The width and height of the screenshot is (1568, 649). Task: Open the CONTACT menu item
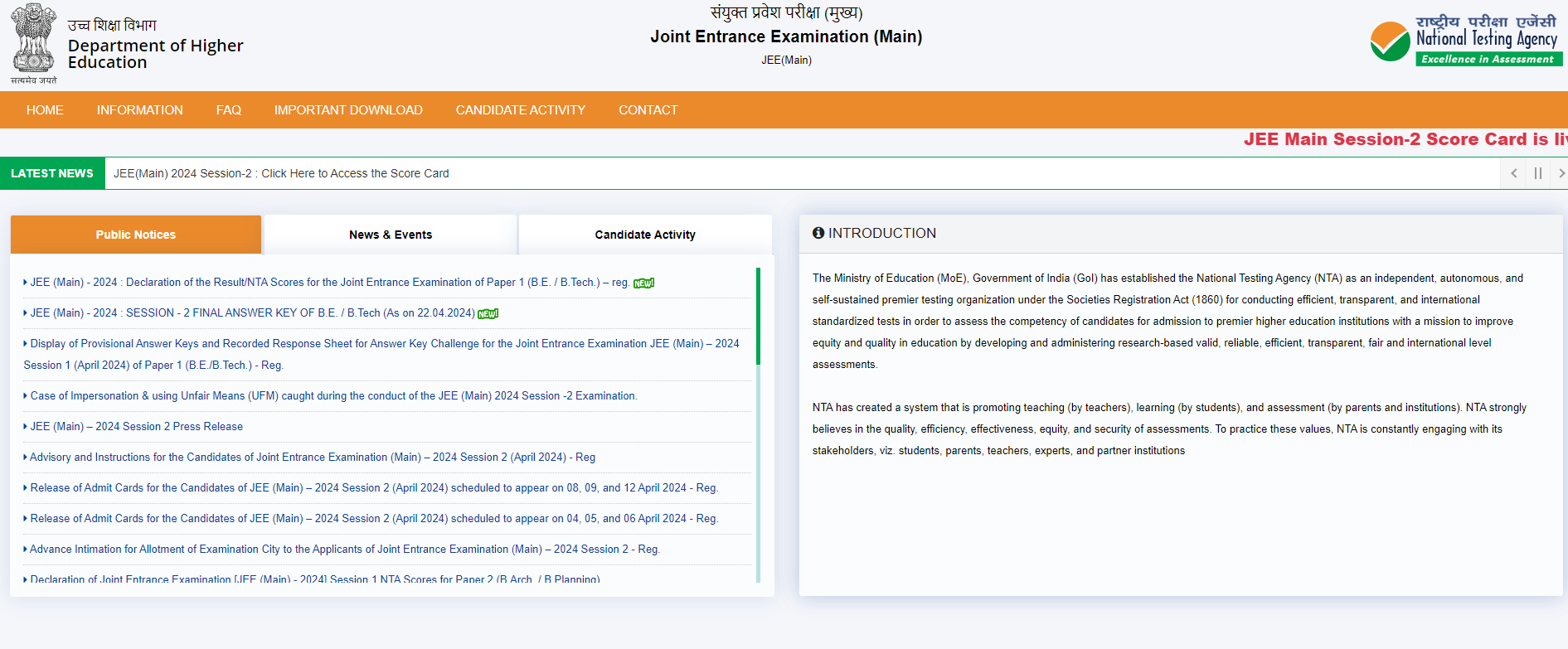point(648,110)
